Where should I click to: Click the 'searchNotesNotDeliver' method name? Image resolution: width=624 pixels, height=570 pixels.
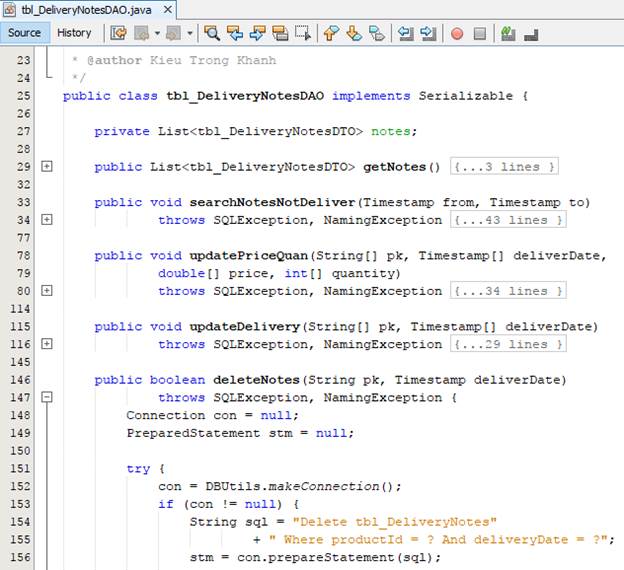[272, 202]
